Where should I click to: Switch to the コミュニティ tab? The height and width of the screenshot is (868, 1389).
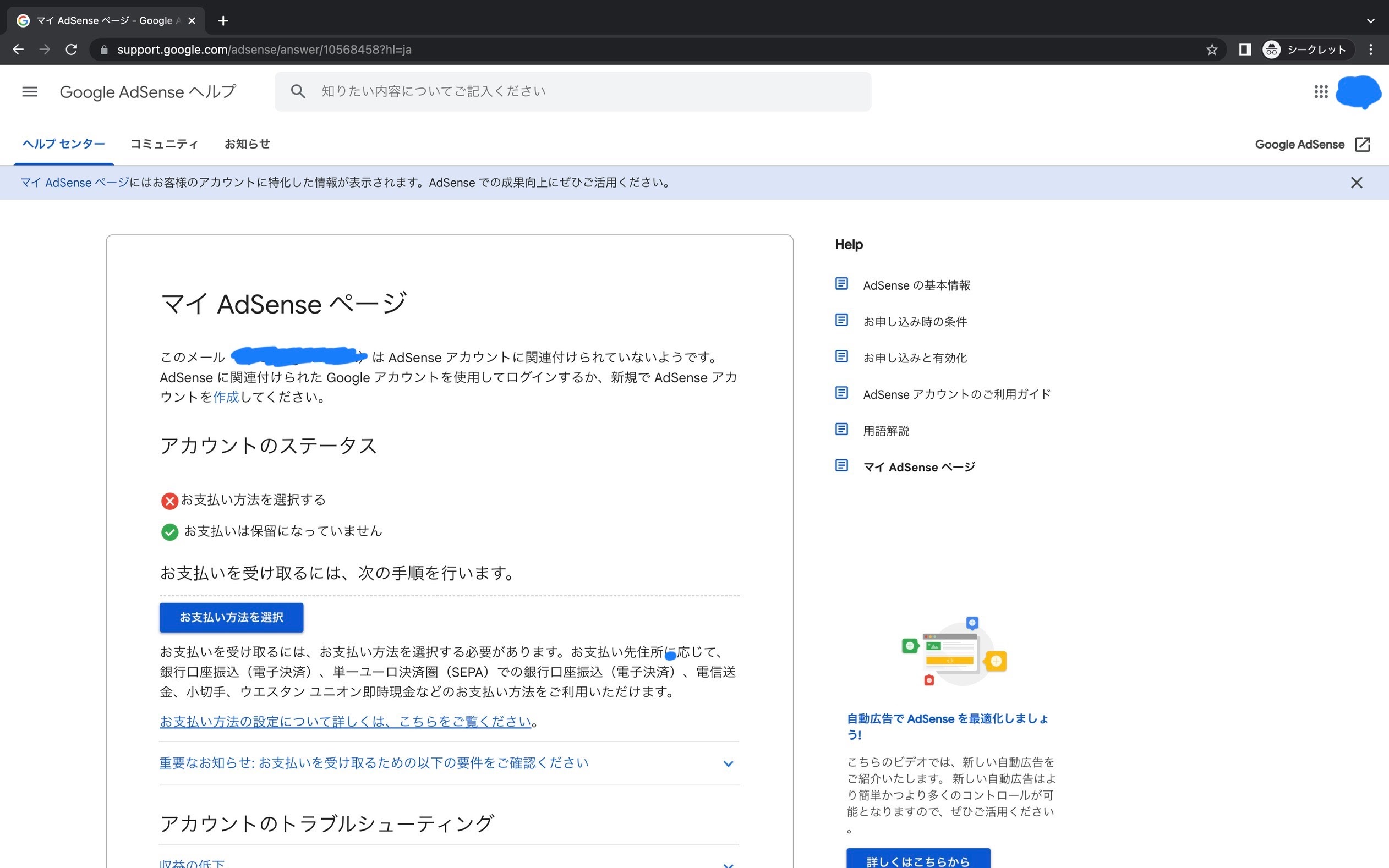163,144
